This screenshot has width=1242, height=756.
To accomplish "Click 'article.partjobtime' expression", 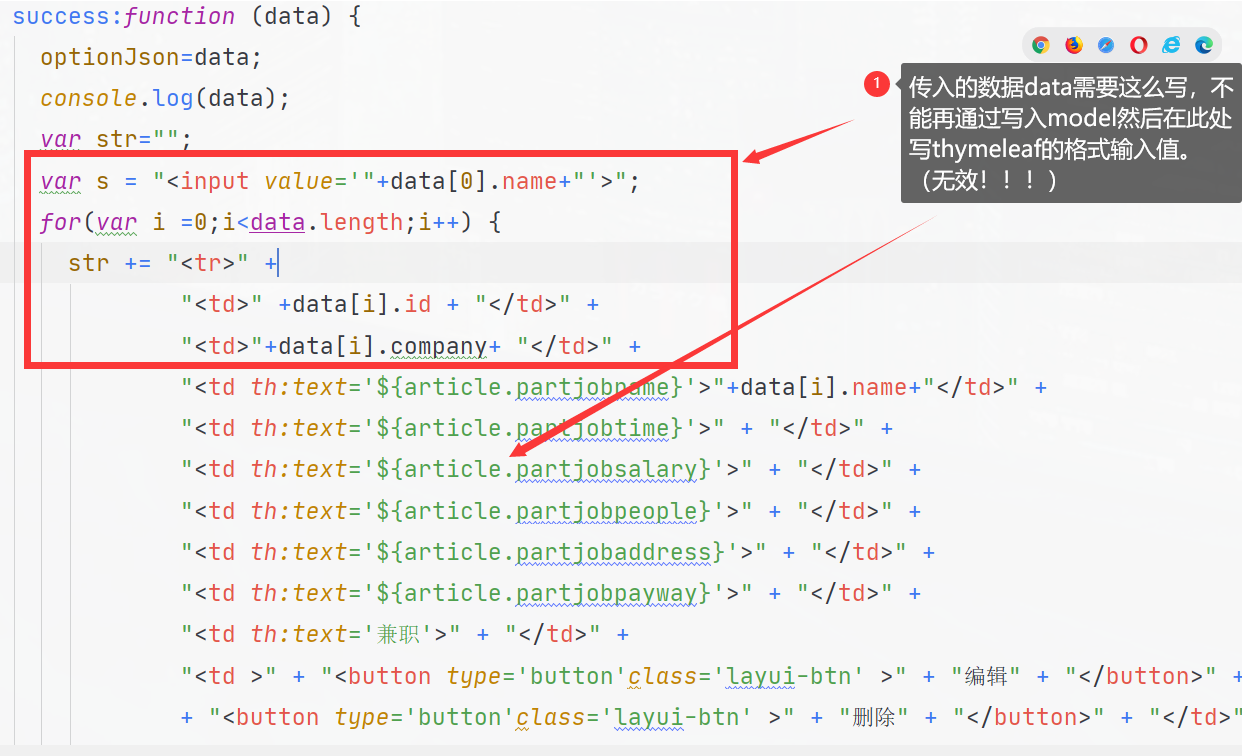I will pyautogui.click(x=537, y=428).
